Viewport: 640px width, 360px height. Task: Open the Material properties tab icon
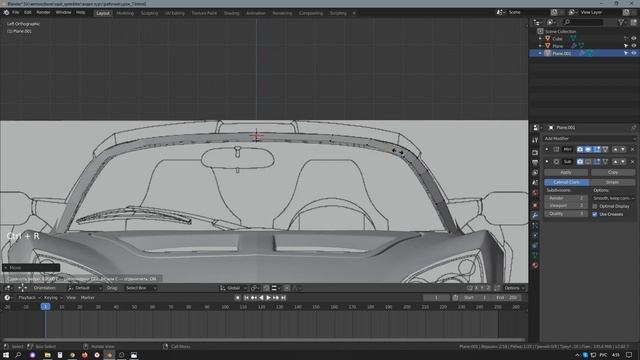click(535, 266)
